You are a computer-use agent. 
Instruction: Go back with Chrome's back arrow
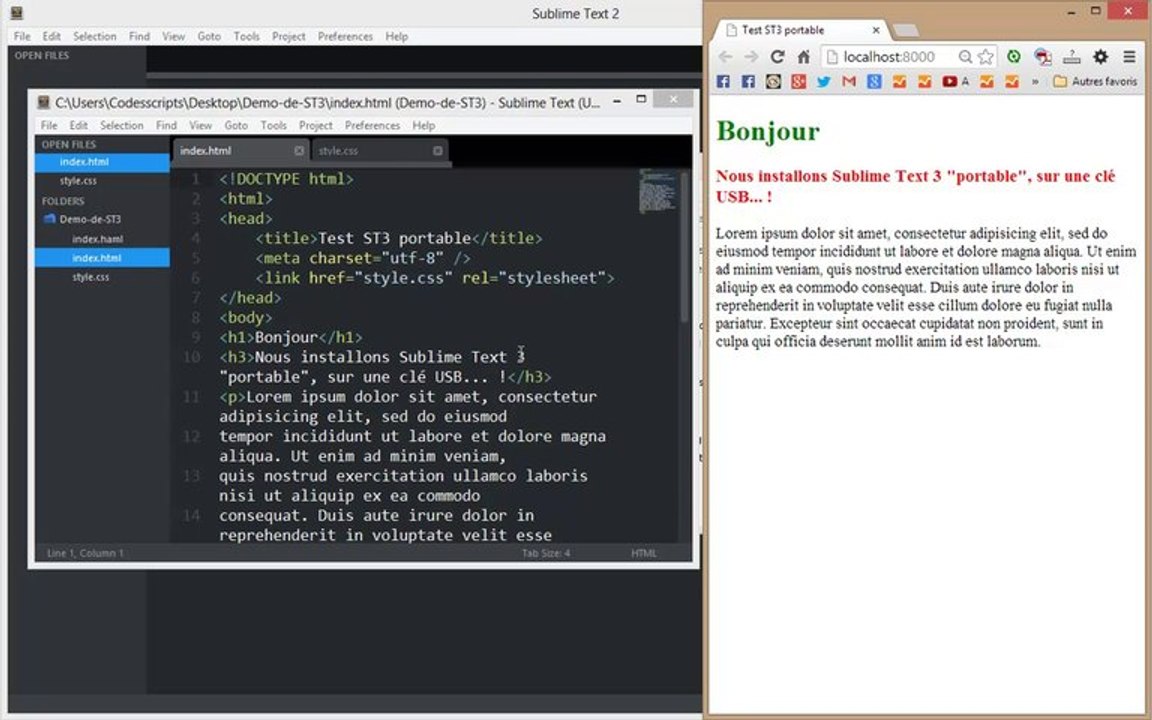click(725, 57)
